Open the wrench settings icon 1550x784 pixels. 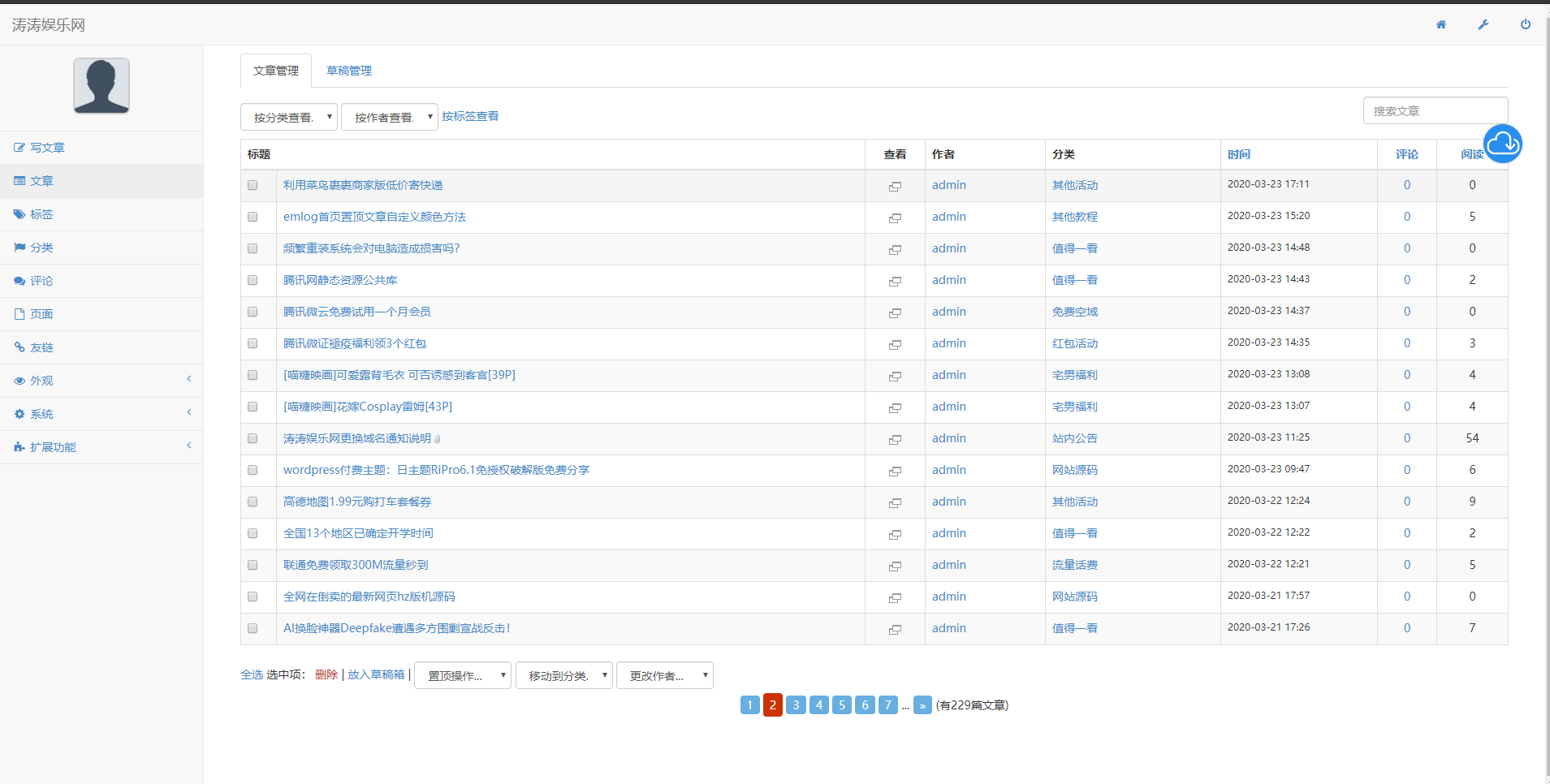click(1483, 24)
